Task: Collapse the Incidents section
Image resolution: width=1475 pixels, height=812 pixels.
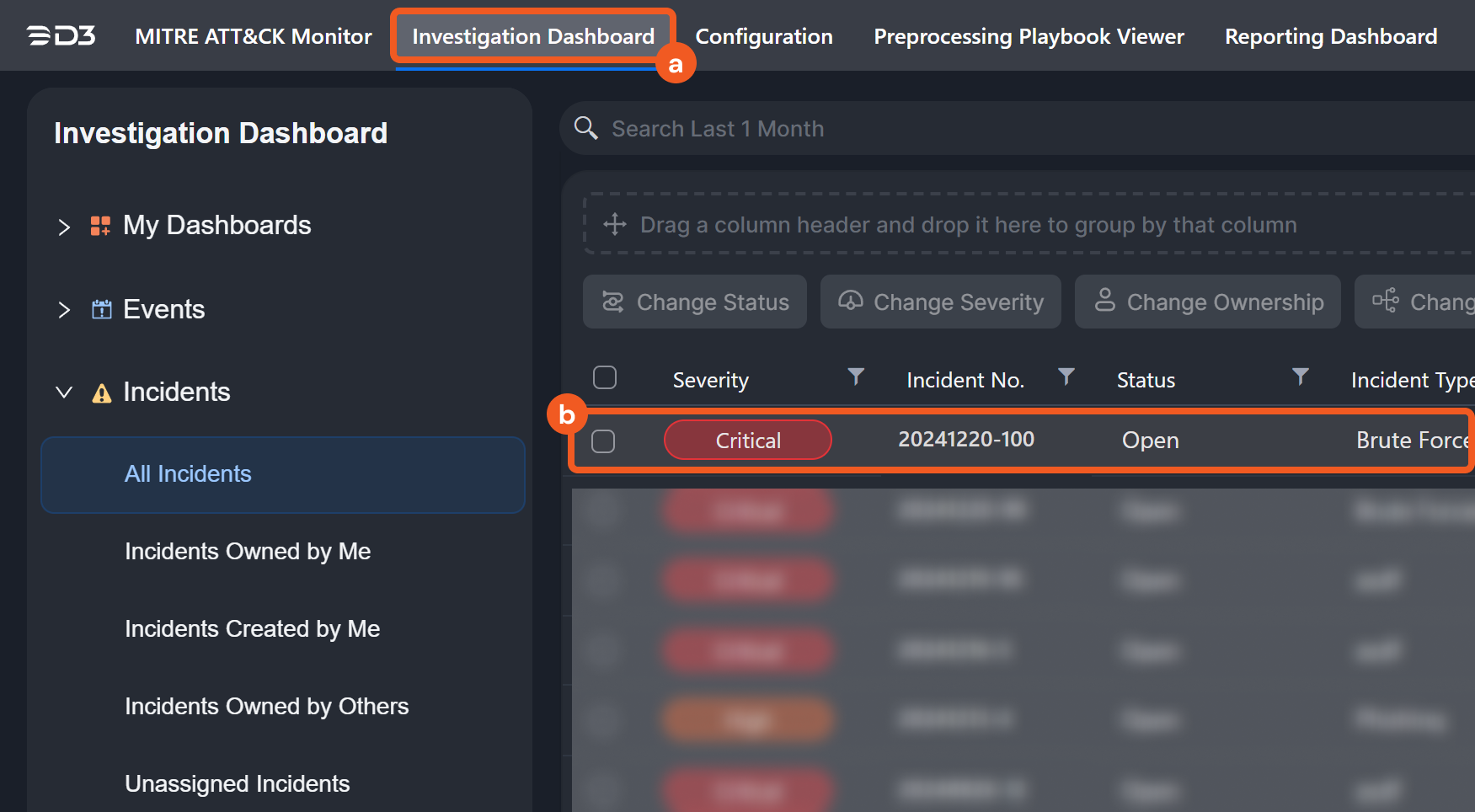Action: click(x=64, y=393)
